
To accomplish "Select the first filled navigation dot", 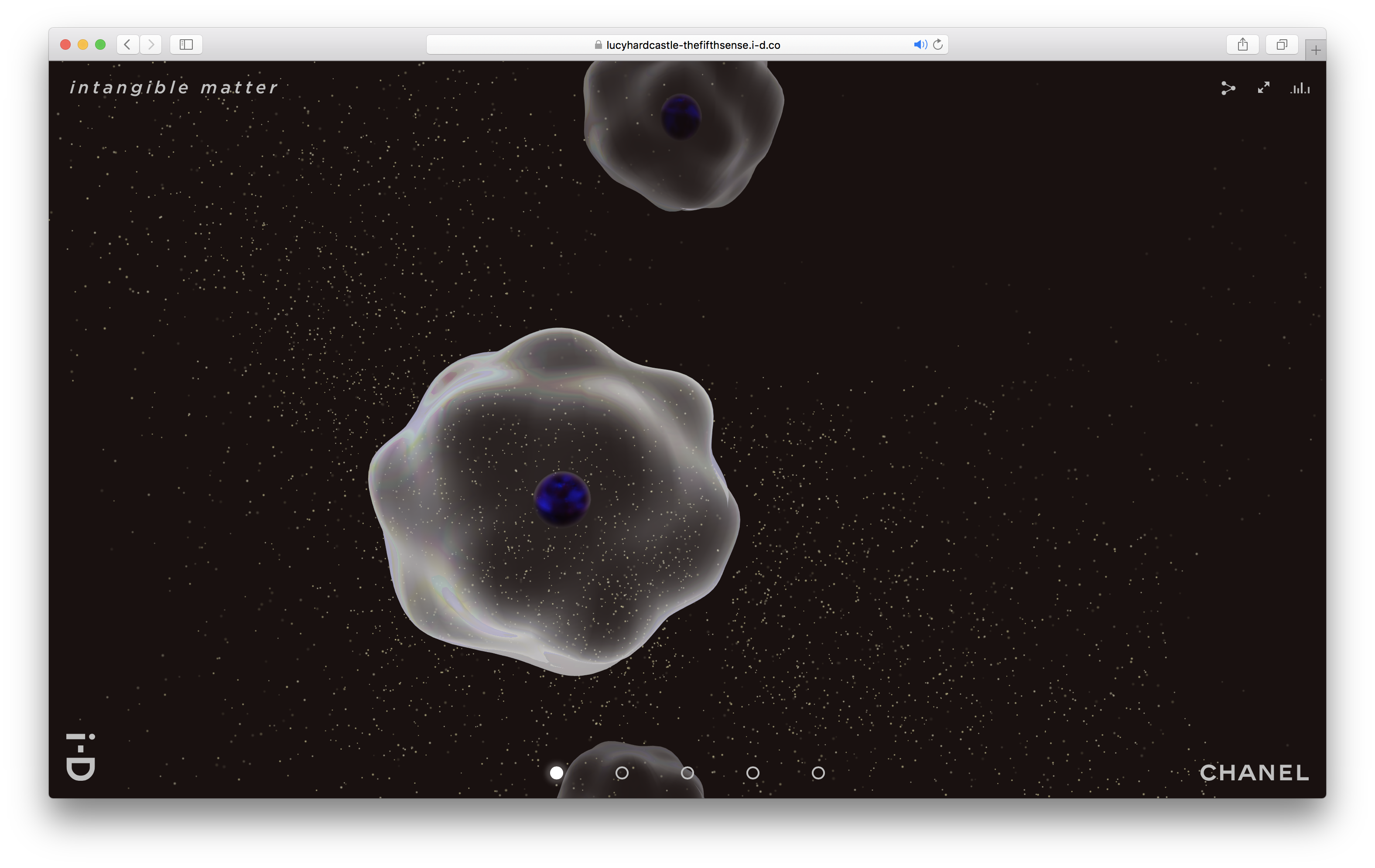I will click(x=556, y=772).
